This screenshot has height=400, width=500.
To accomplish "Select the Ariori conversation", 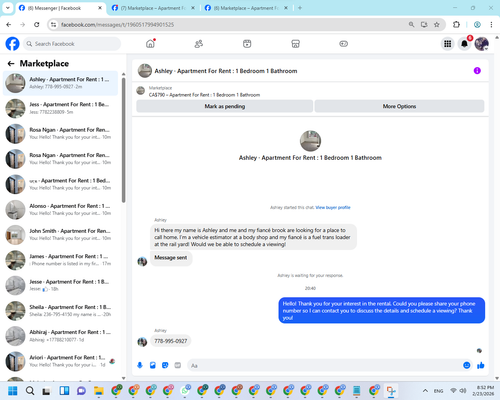I will (x=61, y=361).
